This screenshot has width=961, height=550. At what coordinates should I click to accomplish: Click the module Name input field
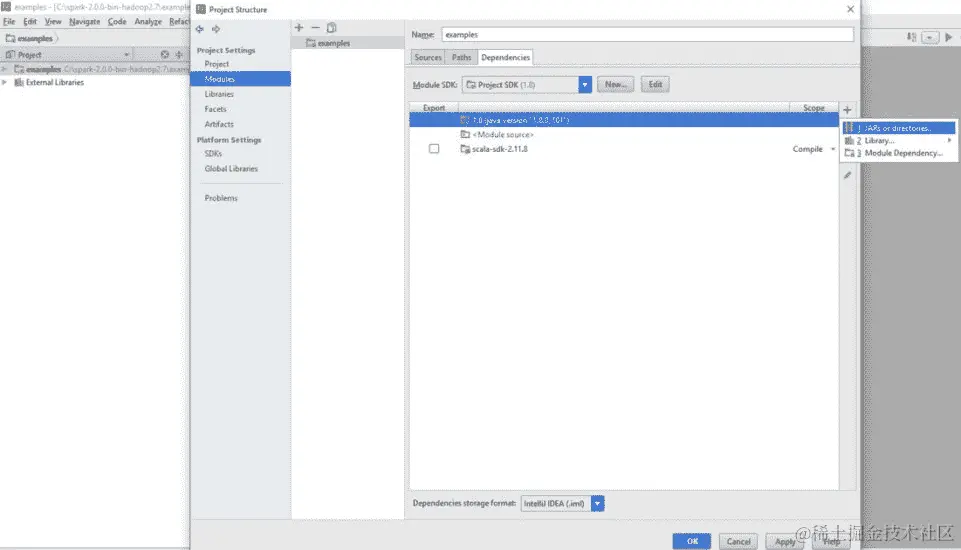point(647,35)
